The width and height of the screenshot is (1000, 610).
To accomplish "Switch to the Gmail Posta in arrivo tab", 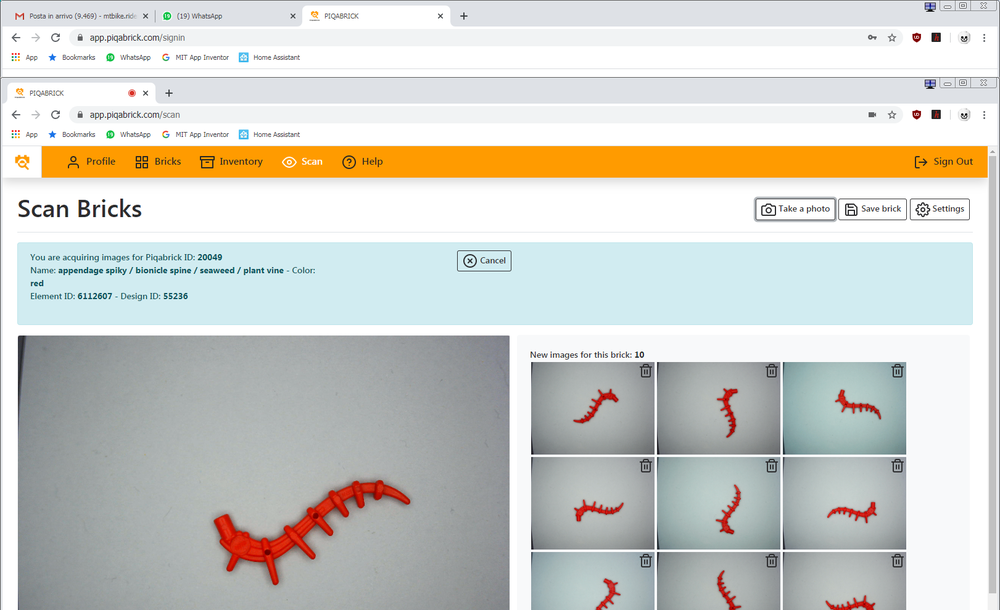I will click(80, 16).
